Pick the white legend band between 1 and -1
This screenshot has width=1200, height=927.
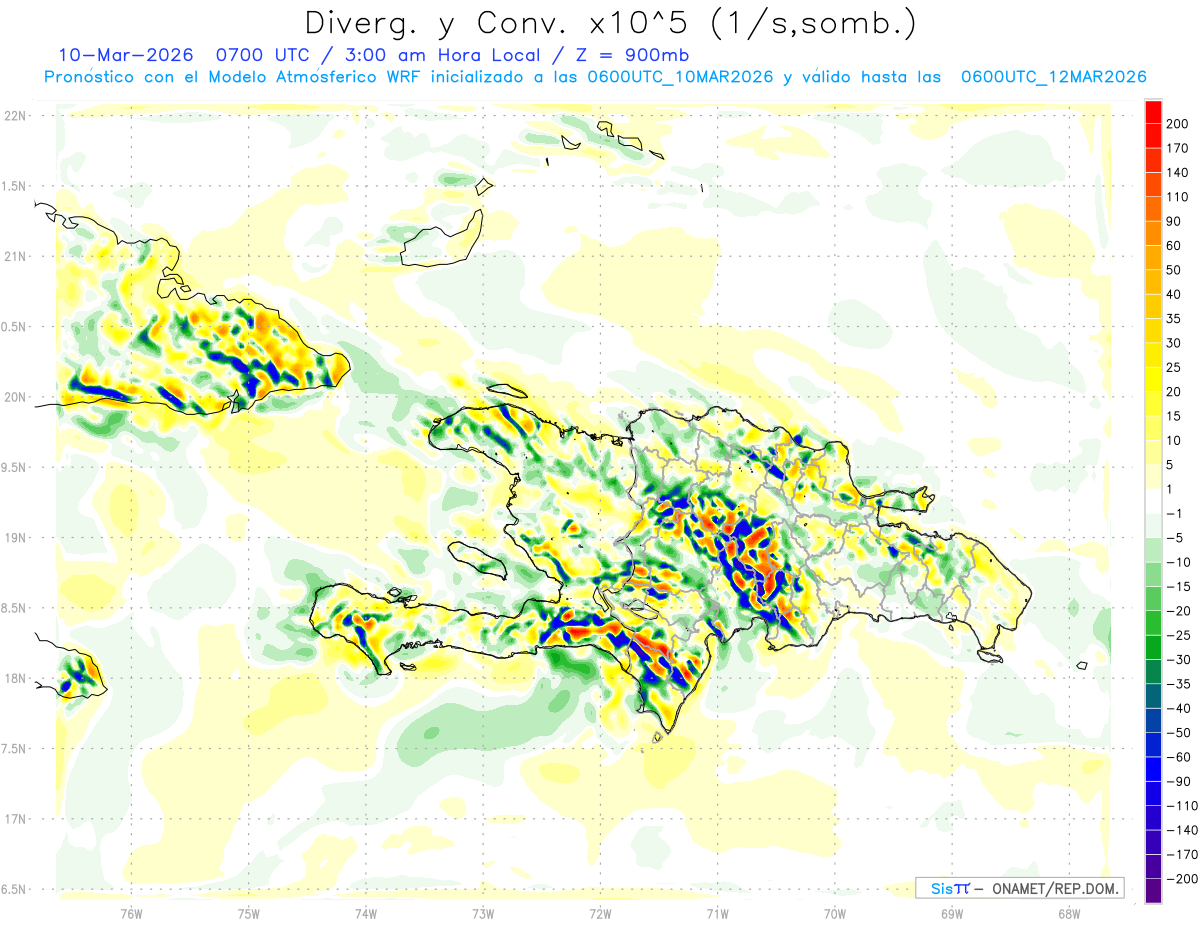(1153, 501)
